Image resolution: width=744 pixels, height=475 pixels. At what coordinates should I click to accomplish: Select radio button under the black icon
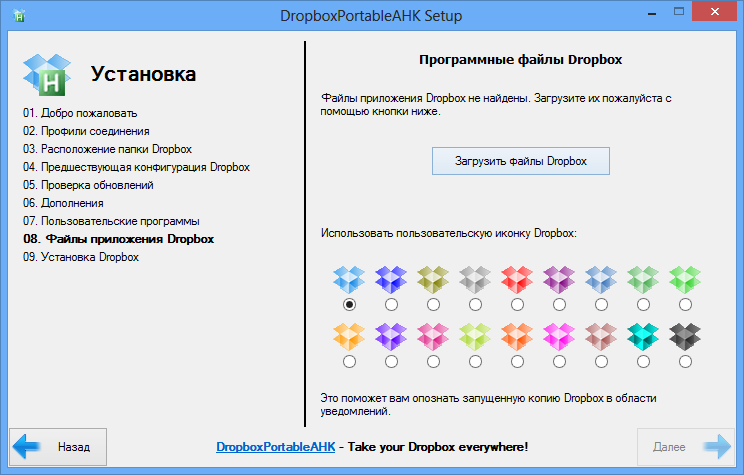coord(685,362)
